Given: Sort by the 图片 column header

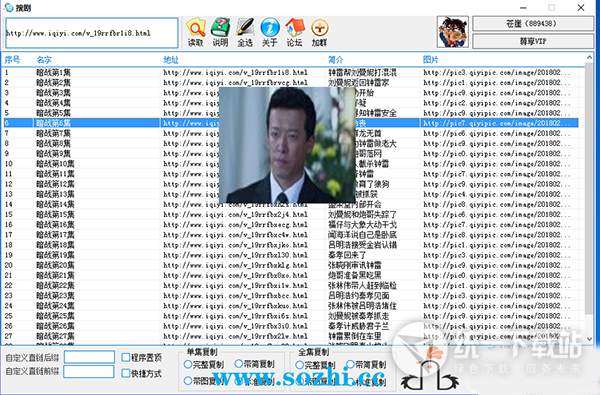Looking at the screenshot, I should point(430,60).
